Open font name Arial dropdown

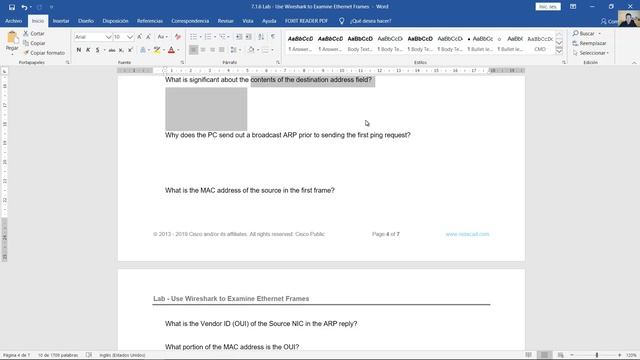108,37
